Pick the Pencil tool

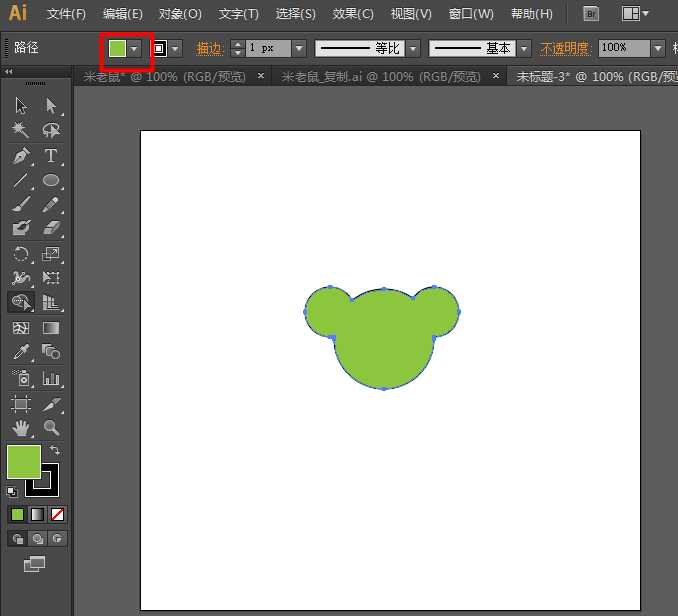click(51, 204)
